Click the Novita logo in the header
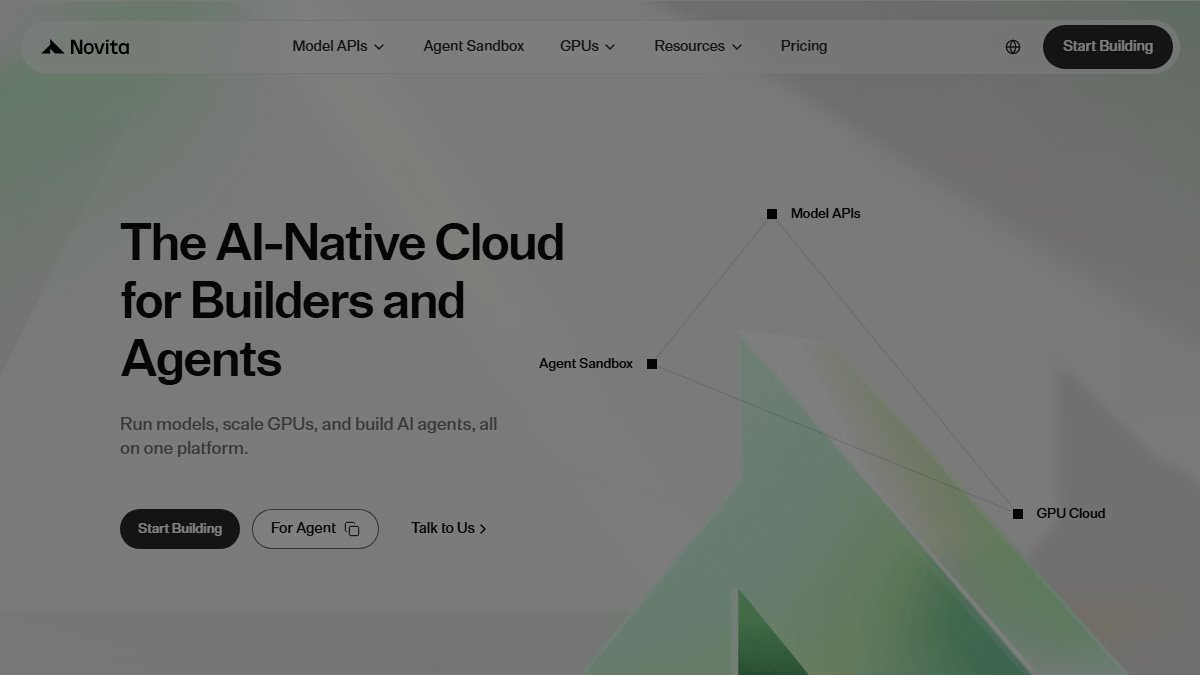 85,47
